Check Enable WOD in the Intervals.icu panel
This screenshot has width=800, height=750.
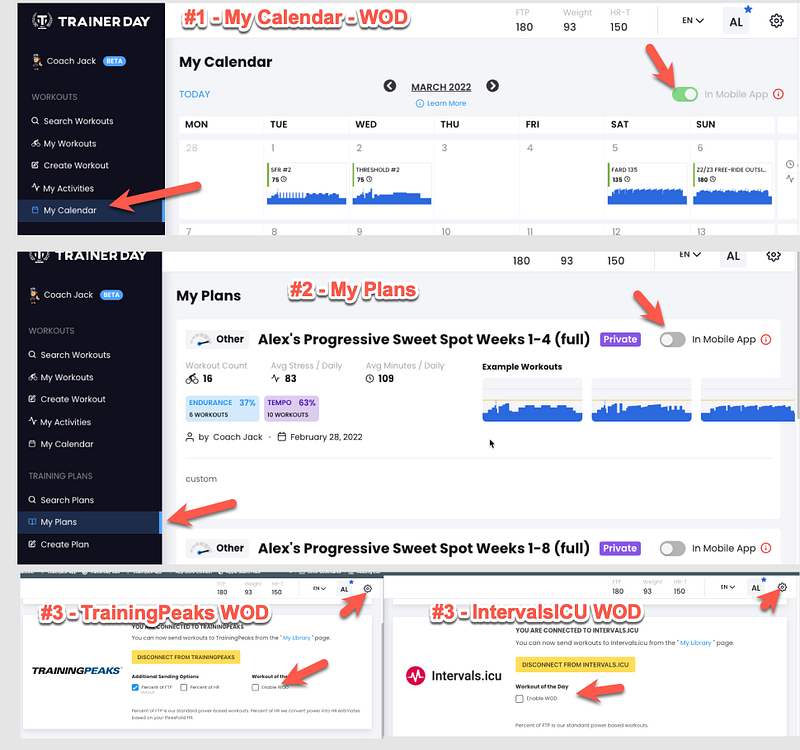coord(519,699)
